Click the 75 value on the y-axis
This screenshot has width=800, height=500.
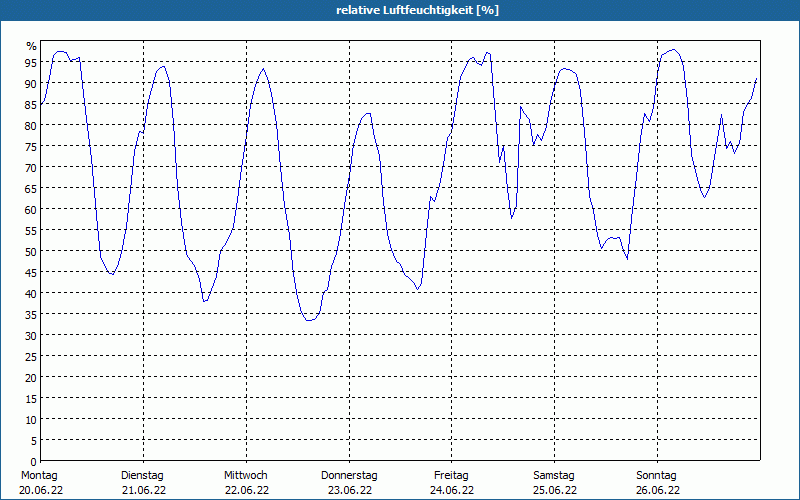(31, 146)
